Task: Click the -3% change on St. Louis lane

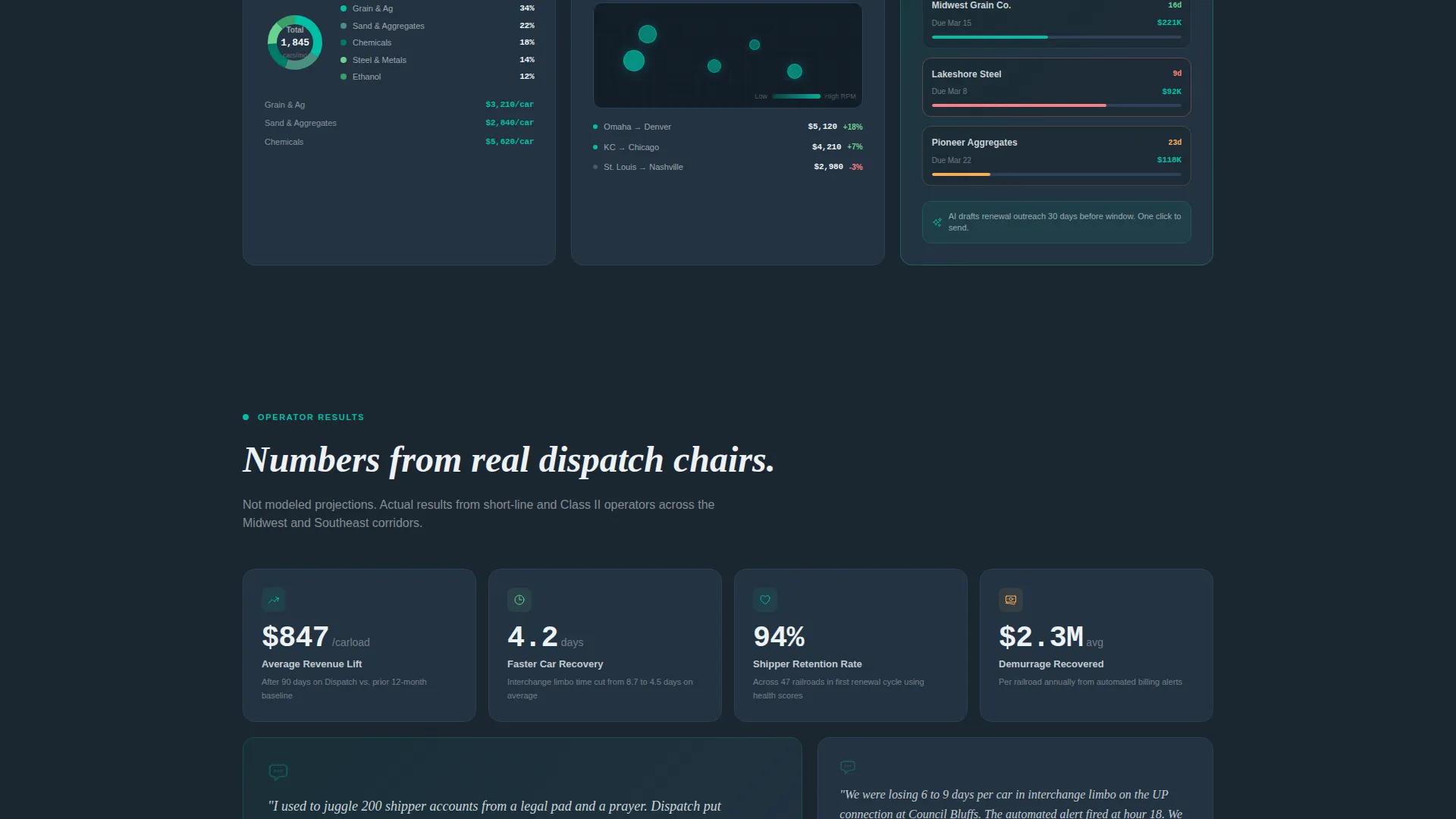Action: tap(855, 167)
